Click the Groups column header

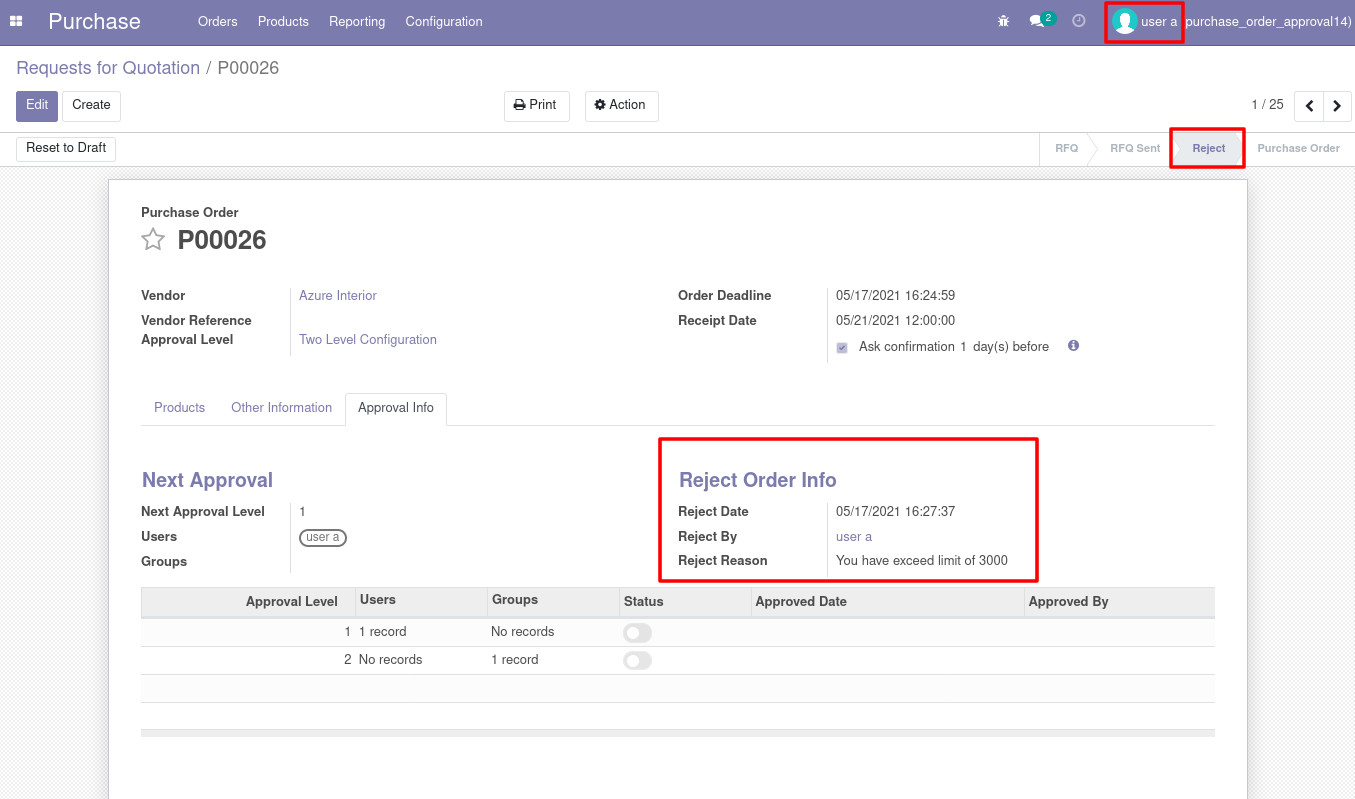[x=553, y=602]
